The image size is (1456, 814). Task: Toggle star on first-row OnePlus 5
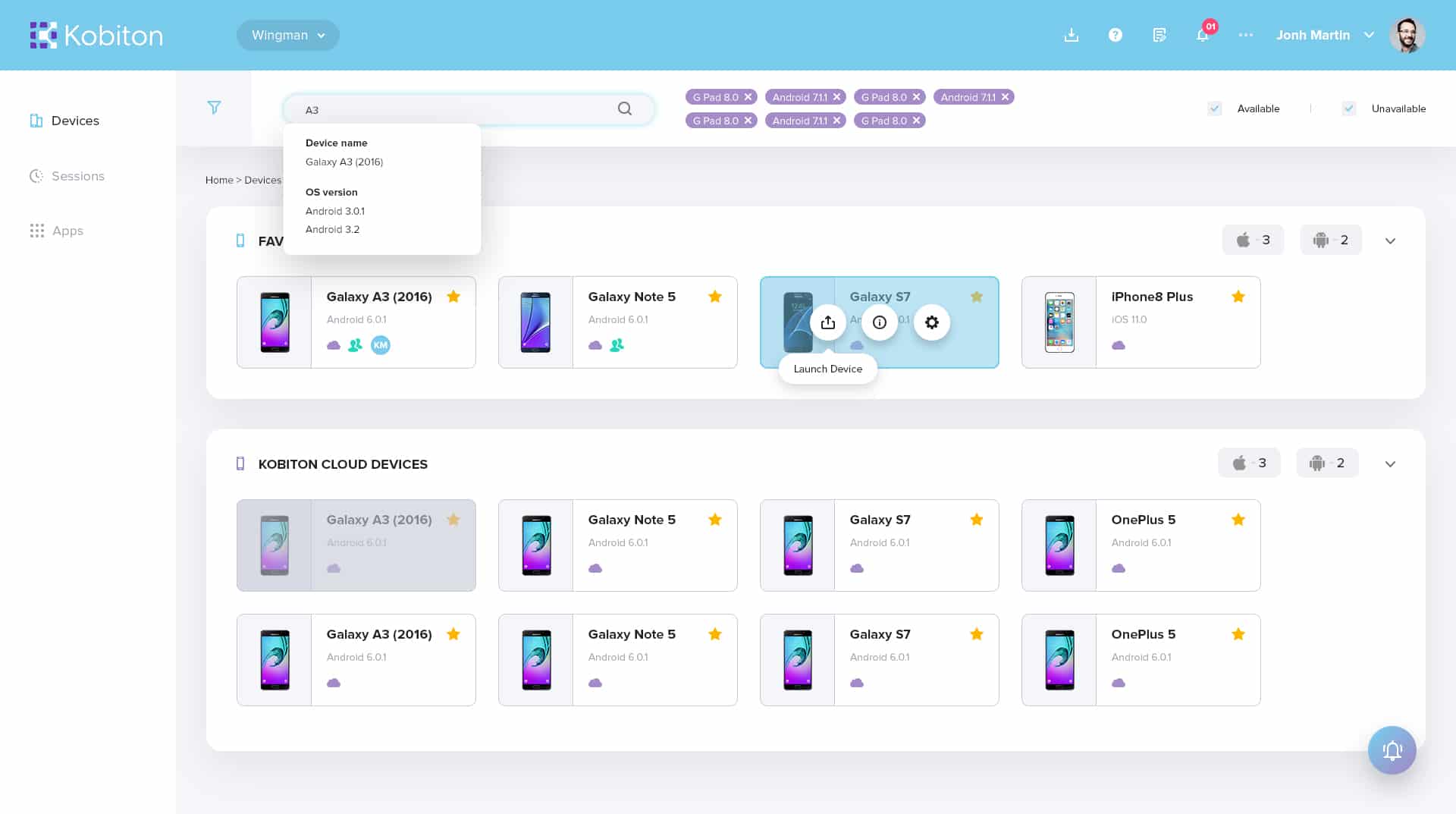click(x=1238, y=520)
